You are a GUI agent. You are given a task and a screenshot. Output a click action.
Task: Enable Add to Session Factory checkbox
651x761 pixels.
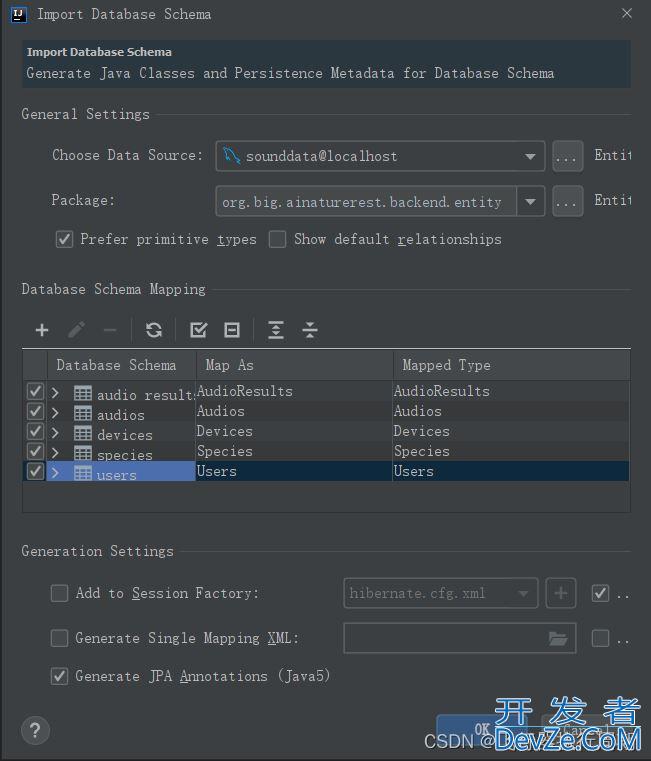tap(59, 593)
